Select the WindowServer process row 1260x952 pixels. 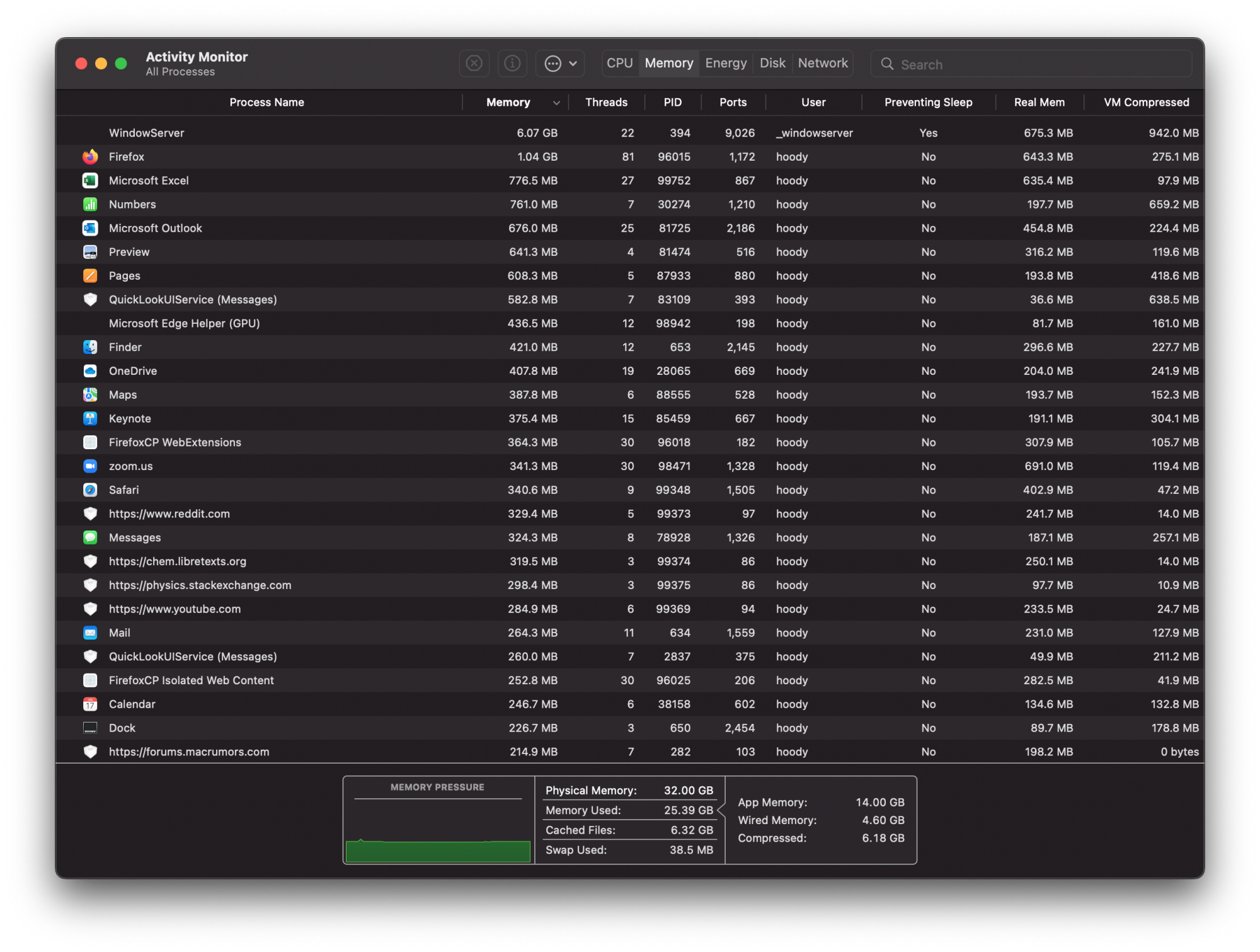[147, 133]
